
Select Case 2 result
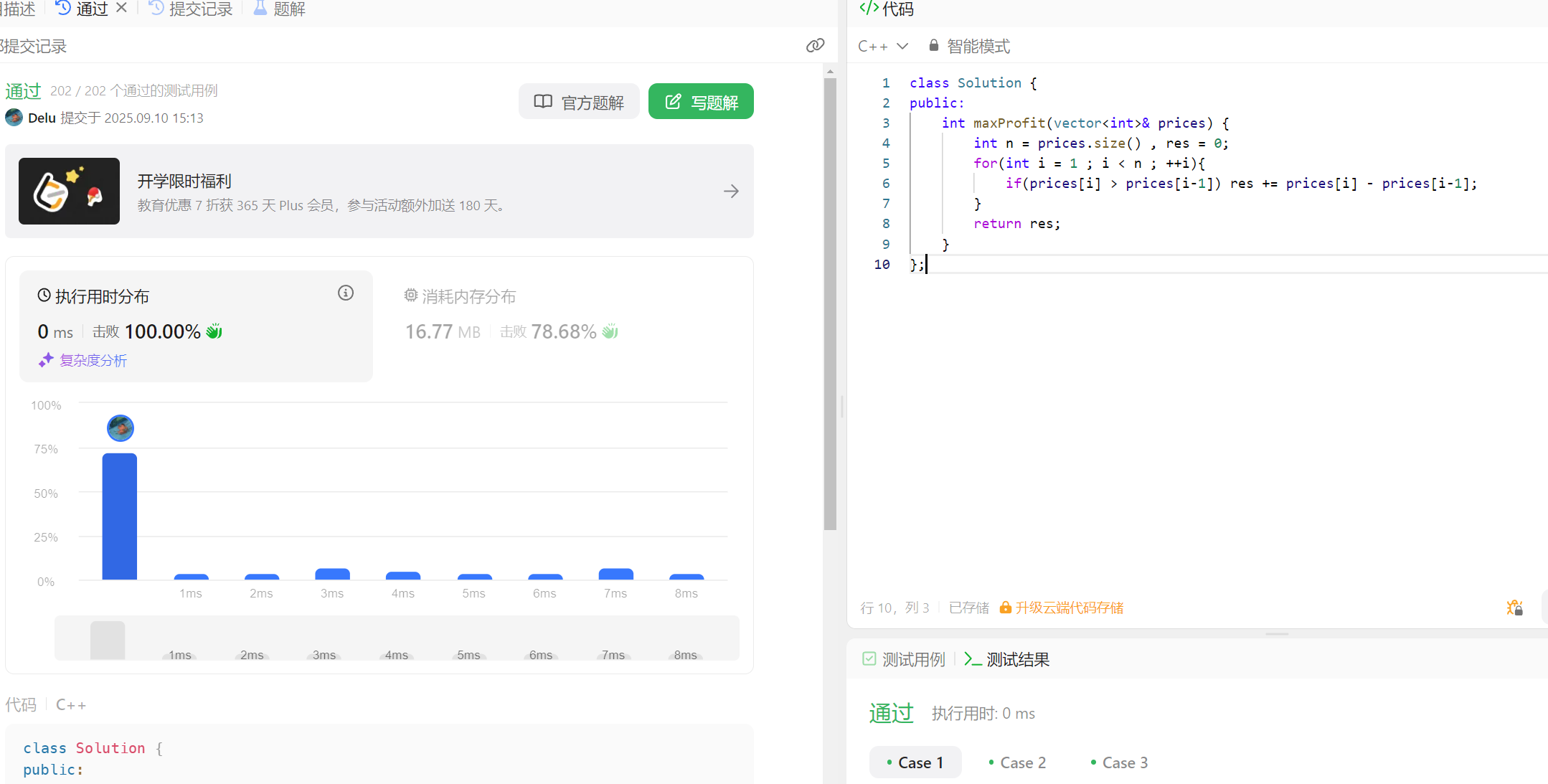coord(1017,762)
